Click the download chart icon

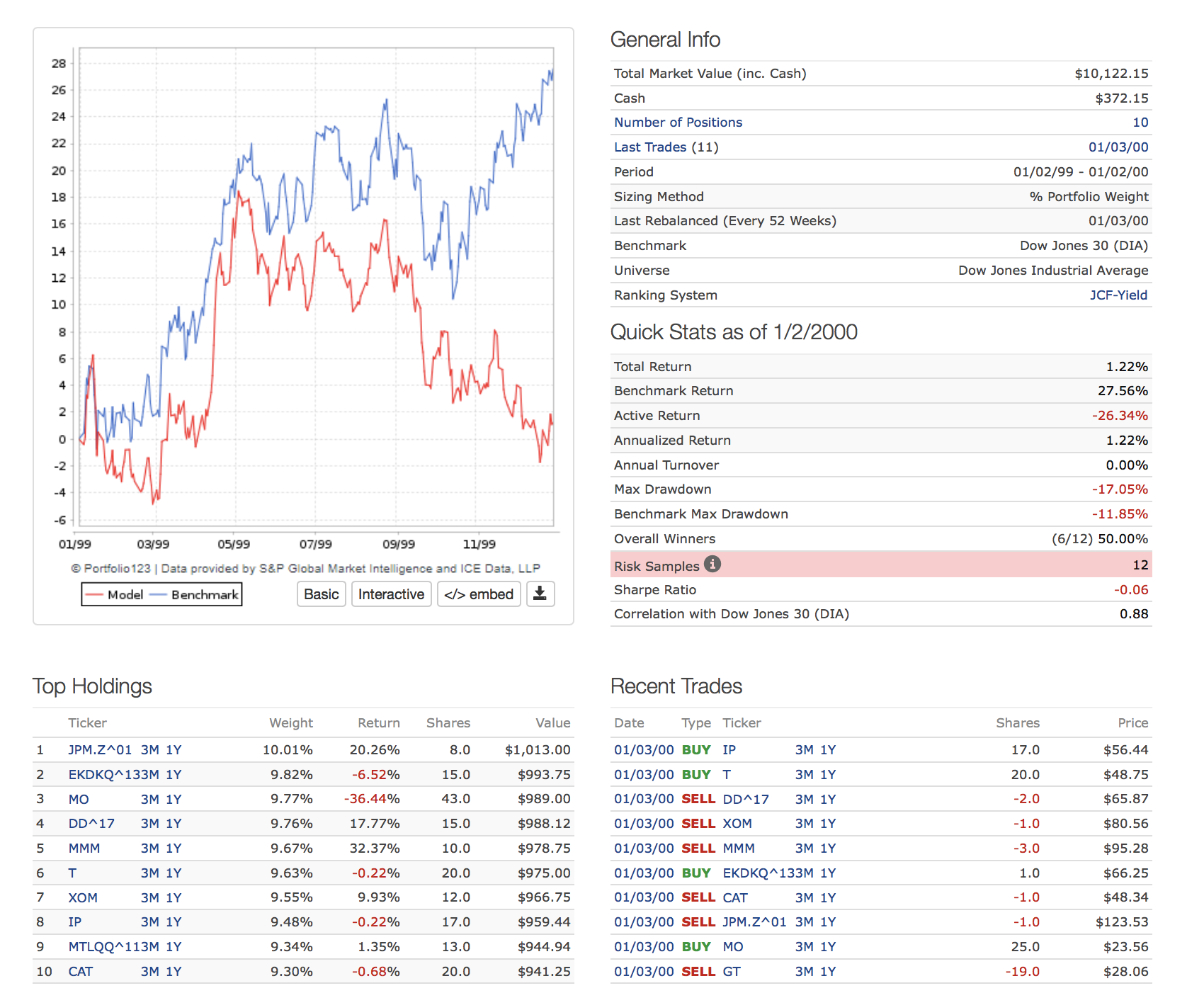pyautogui.click(x=540, y=594)
